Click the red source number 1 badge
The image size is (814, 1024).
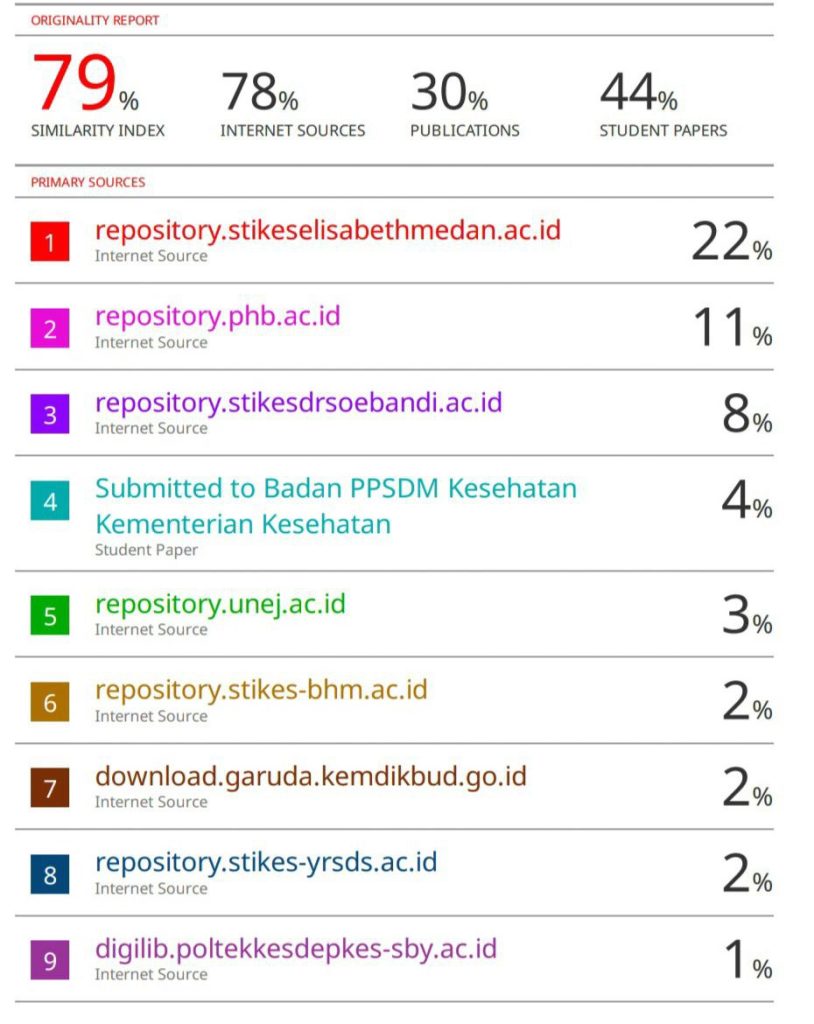[x=50, y=242]
